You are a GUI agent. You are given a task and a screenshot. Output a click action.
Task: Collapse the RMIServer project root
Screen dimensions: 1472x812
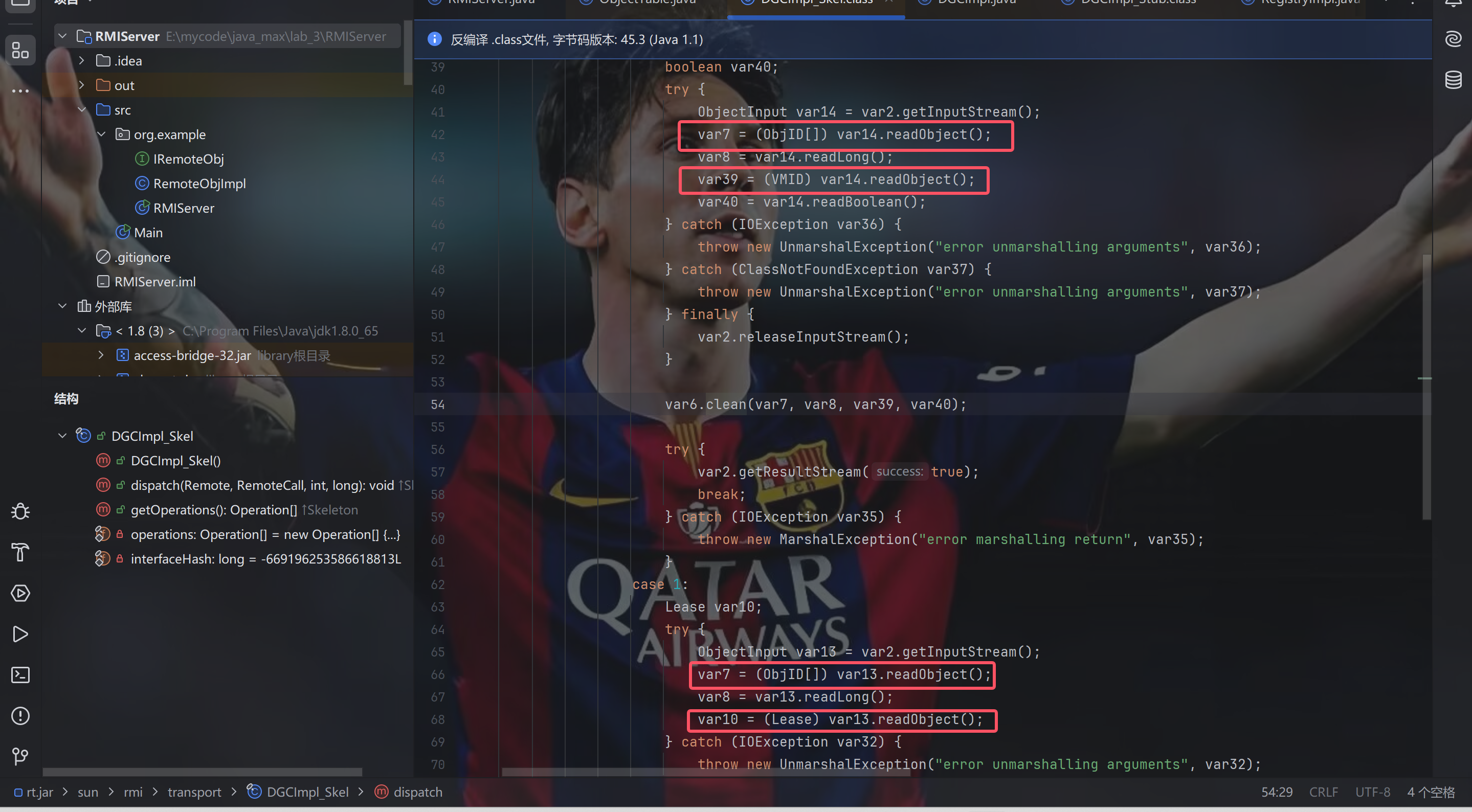click(63, 36)
